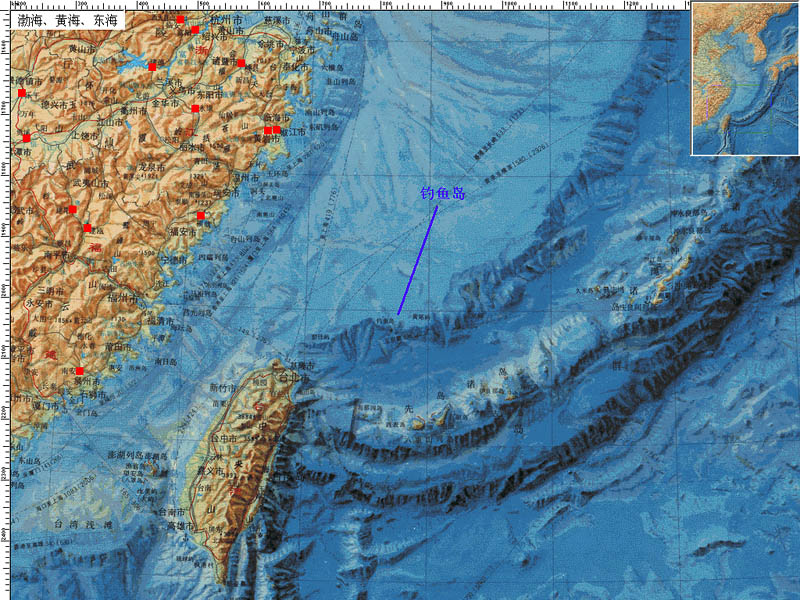Click the red marker beside 椒江市
800x600 pixels.
pyautogui.click(x=277, y=130)
